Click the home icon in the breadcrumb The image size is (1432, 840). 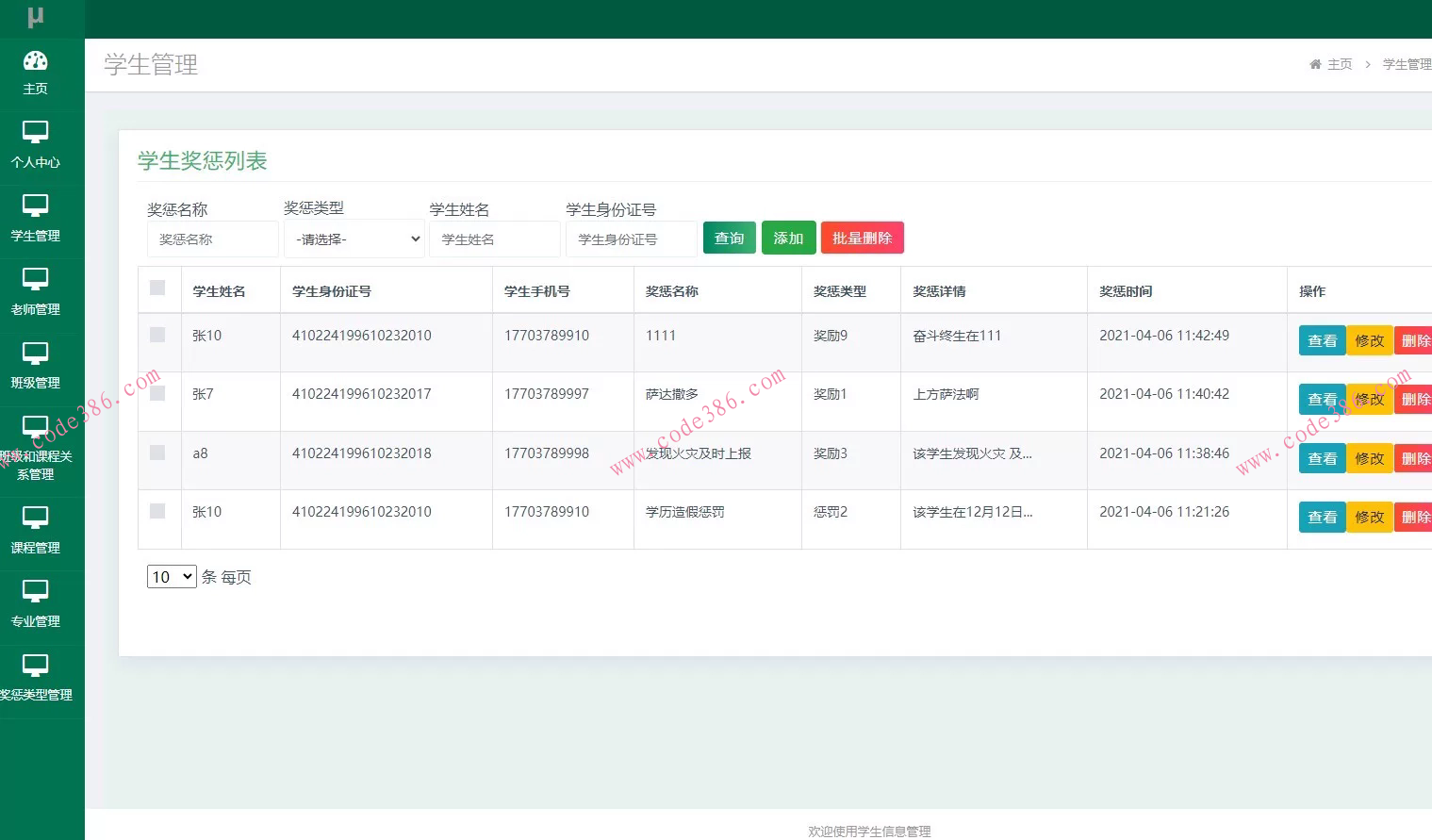pos(1315,64)
